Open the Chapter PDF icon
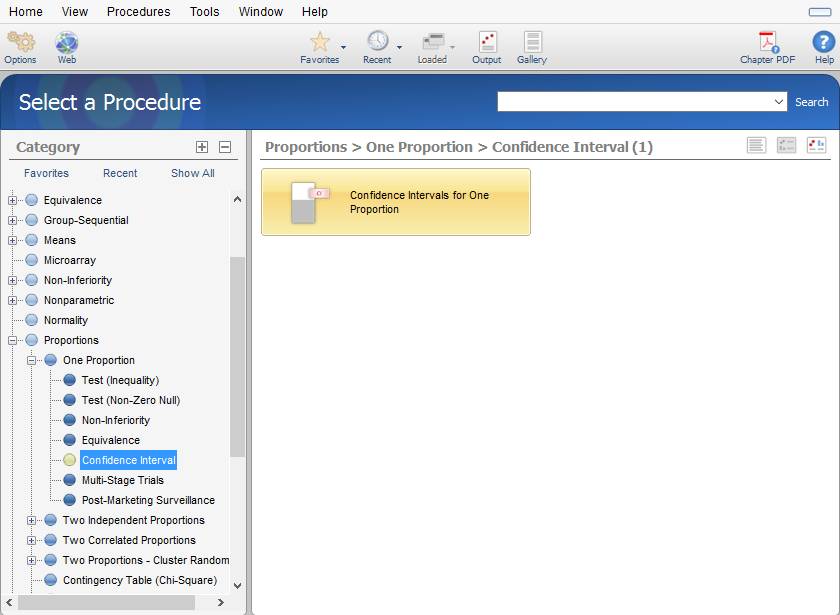Screen dimensions: 840x615 click(x=768, y=42)
